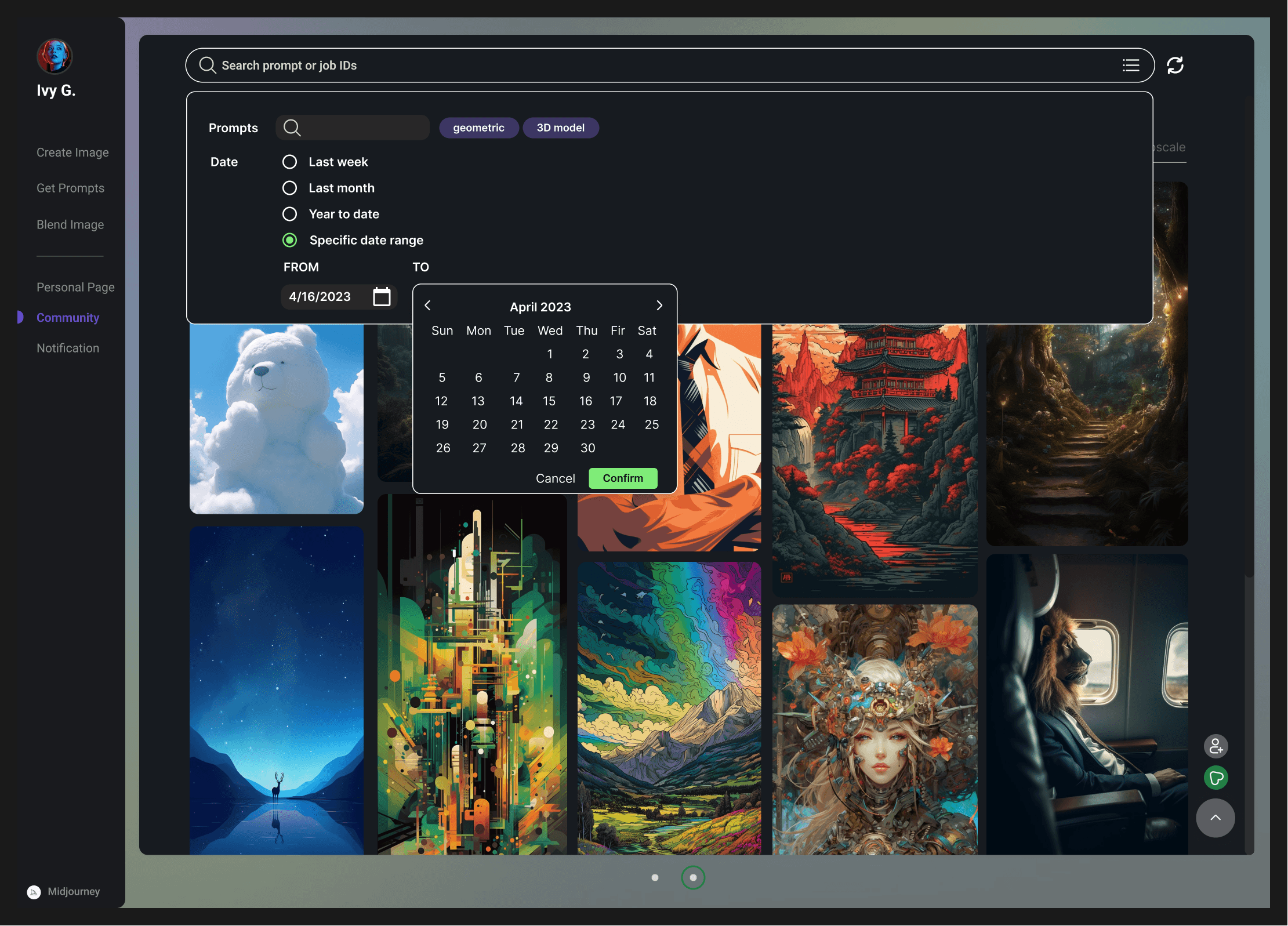Select the Last month radio button

289,188
